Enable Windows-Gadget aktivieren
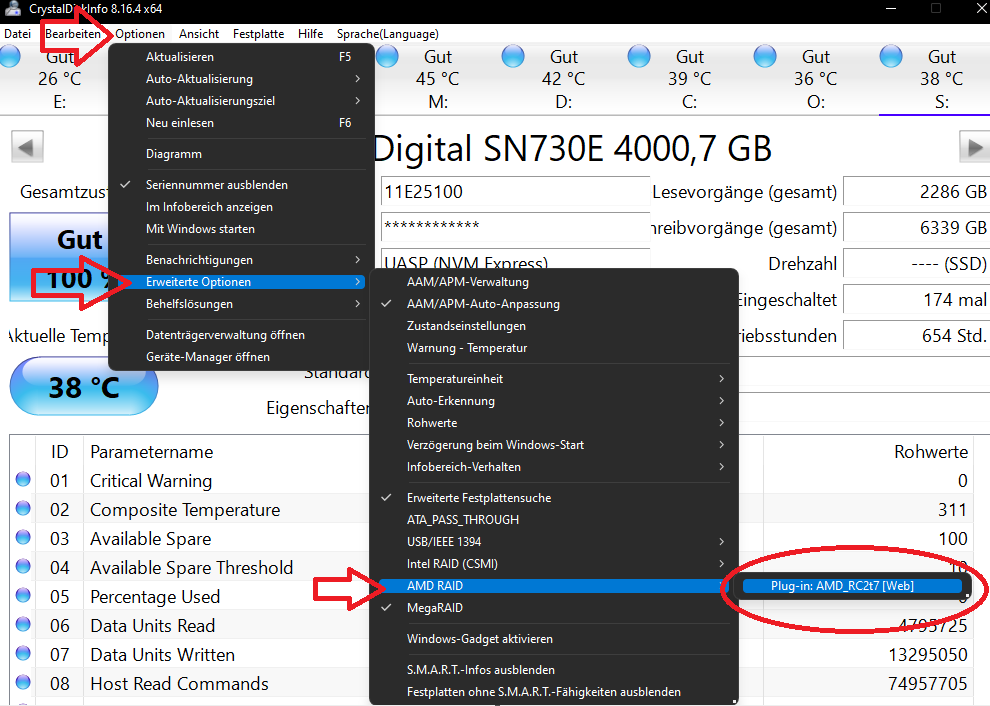Image resolution: width=990 pixels, height=706 pixels. point(554,638)
